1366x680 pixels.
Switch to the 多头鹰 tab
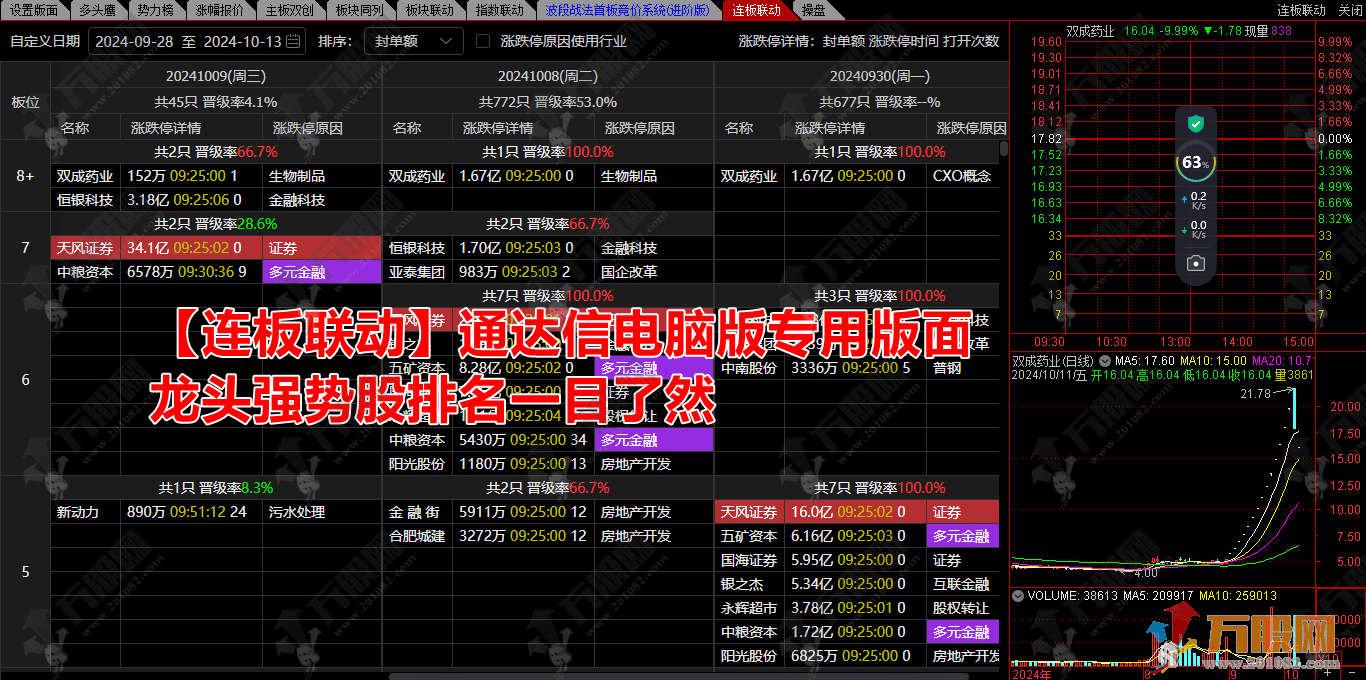click(97, 10)
